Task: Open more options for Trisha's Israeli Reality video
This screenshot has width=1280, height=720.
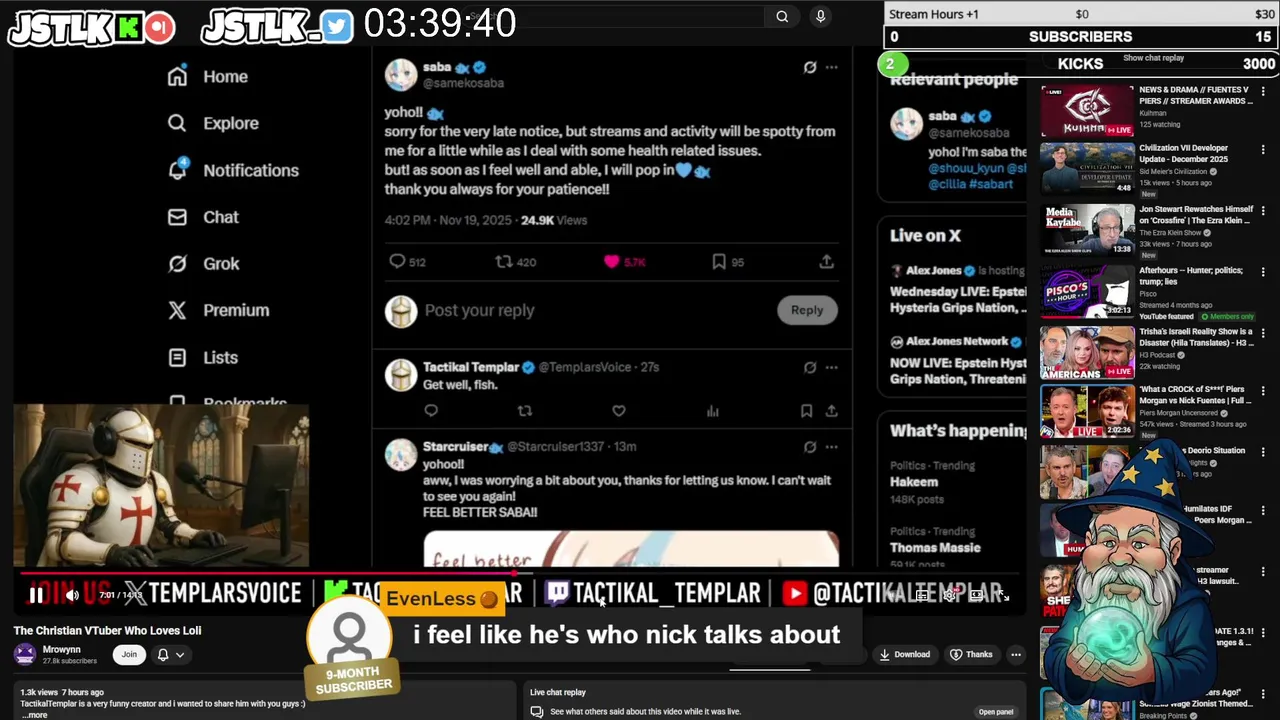Action: point(1263,332)
